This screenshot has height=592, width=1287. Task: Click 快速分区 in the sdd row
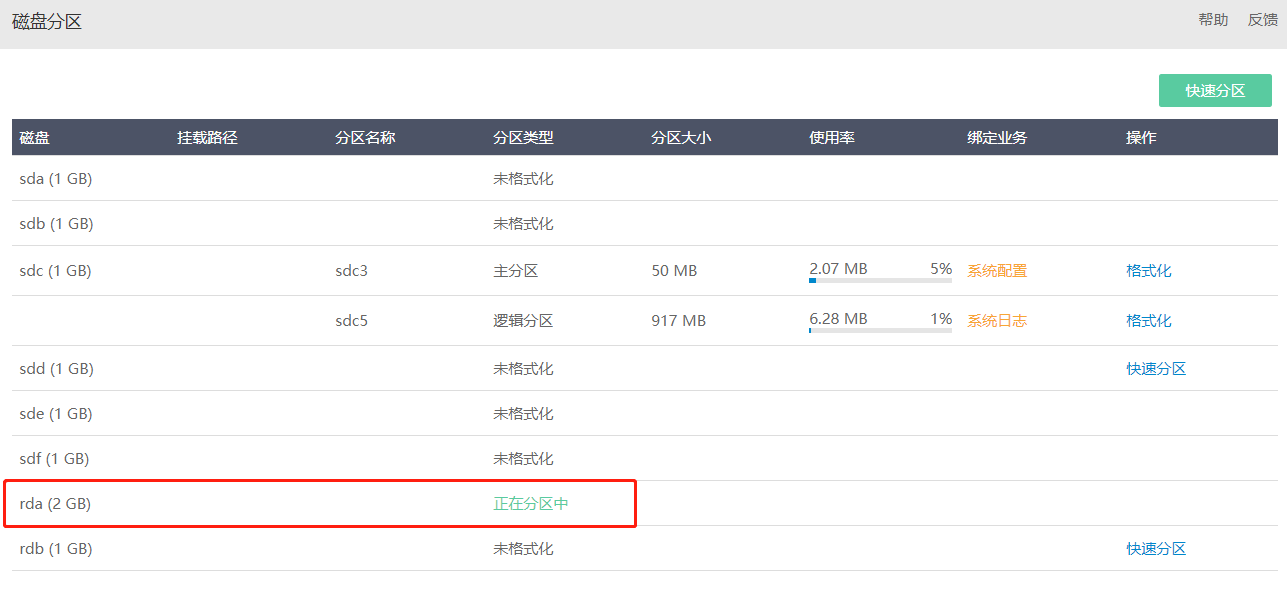1156,368
